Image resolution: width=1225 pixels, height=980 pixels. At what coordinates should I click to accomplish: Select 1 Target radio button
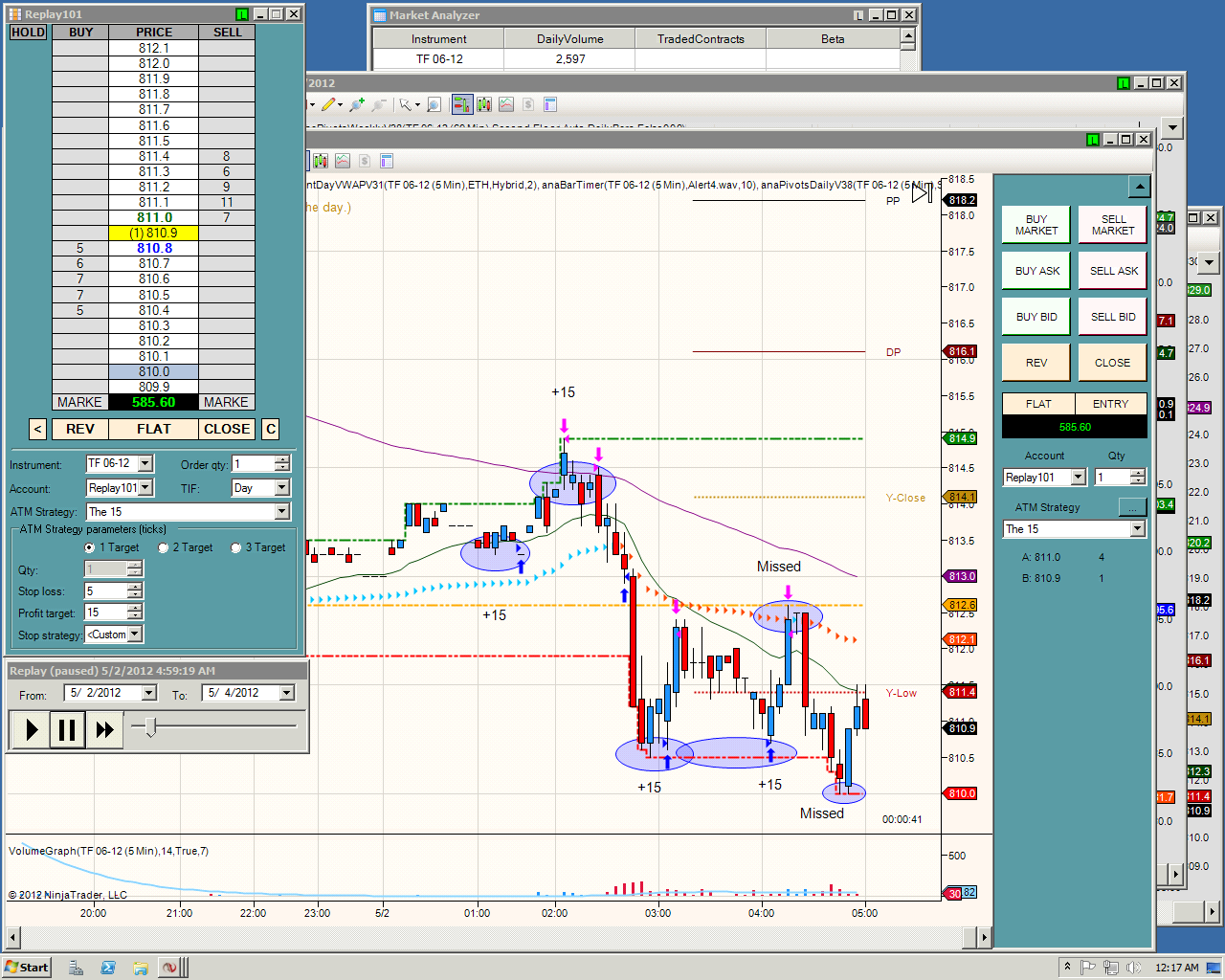[90, 547]
